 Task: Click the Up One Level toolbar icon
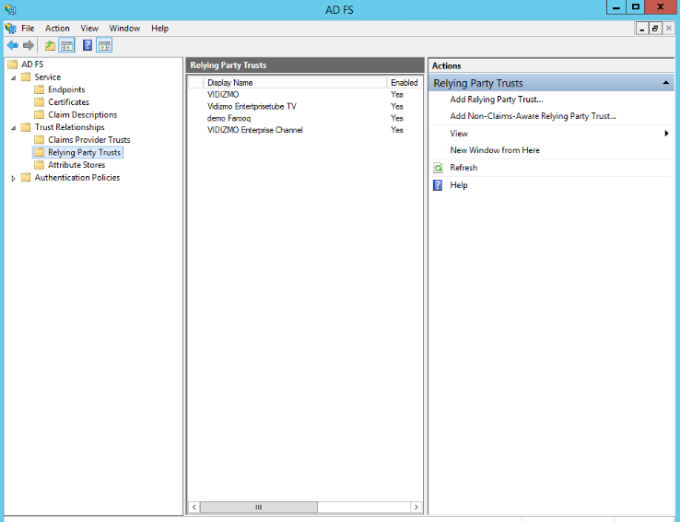click(50, 45)
